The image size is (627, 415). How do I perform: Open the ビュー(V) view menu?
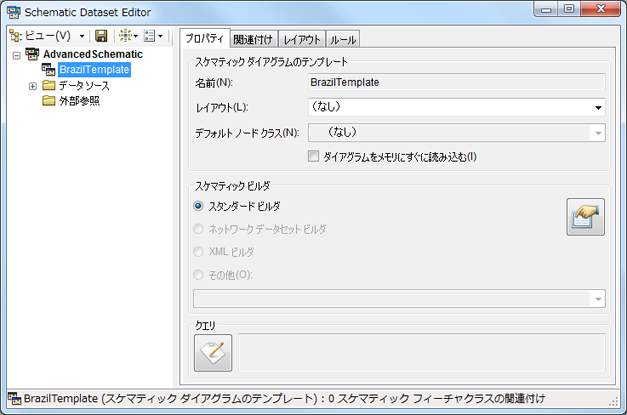click(x=47, y=36)
